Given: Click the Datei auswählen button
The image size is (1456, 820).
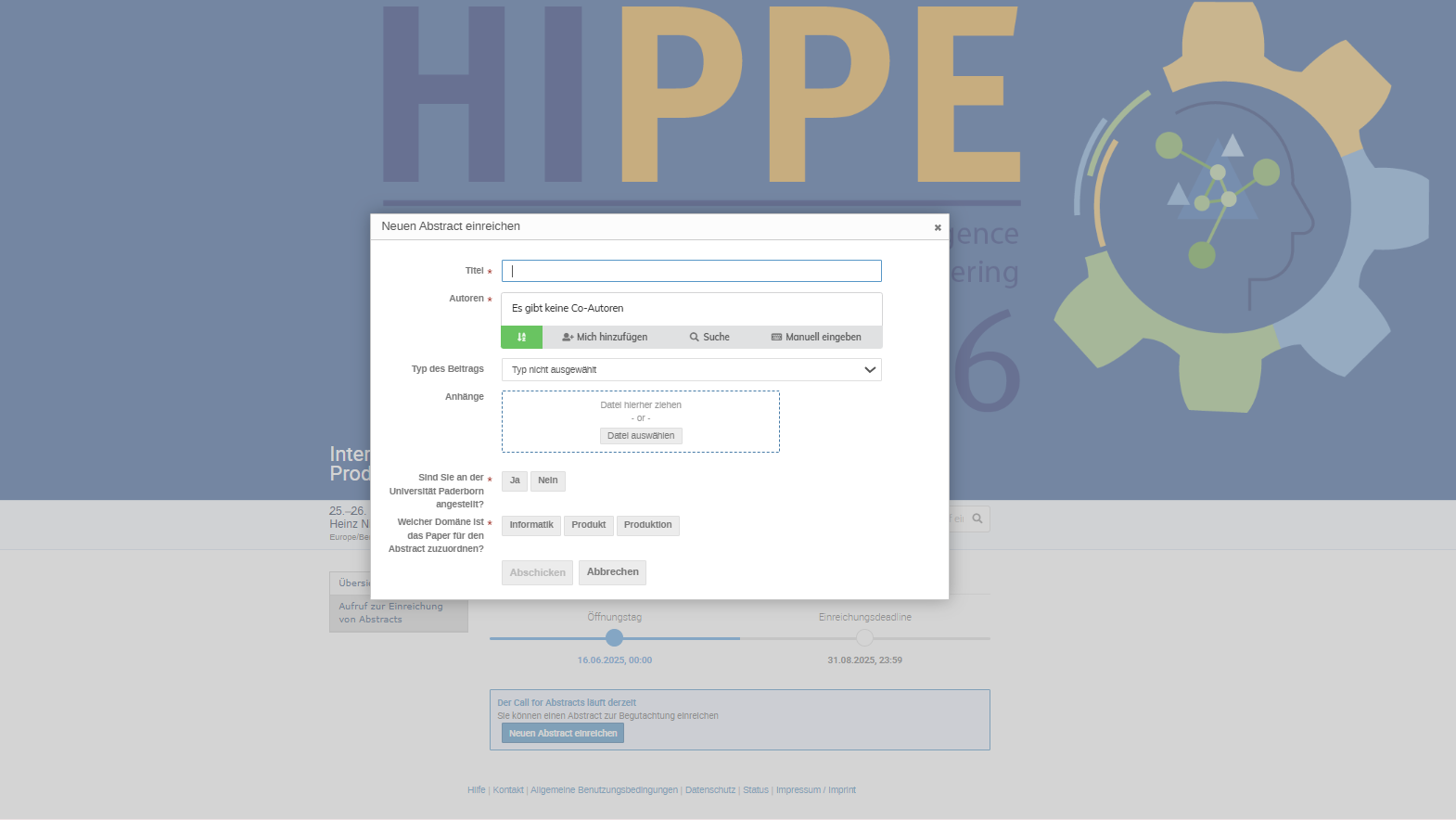Looking at the screenshot, I should pos(641,436).
